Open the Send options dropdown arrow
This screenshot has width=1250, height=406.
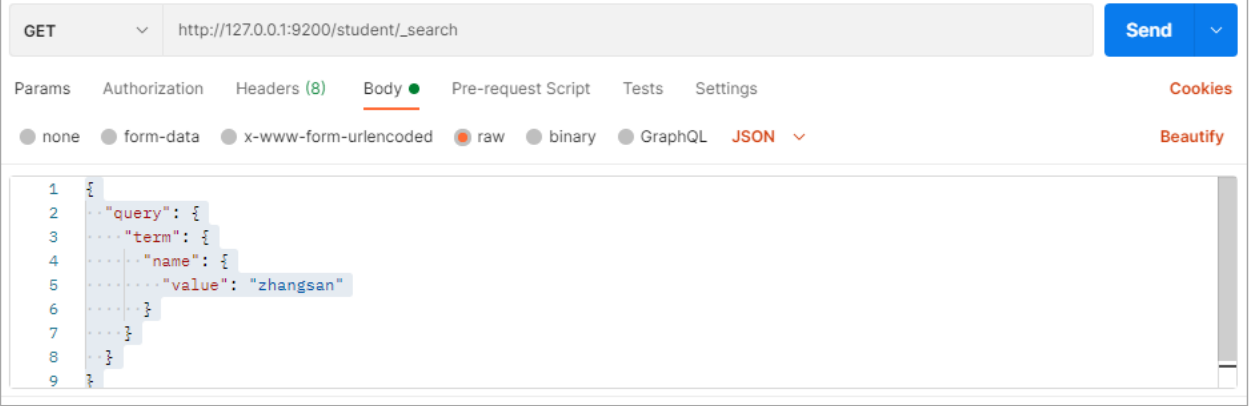(1217, 30)
